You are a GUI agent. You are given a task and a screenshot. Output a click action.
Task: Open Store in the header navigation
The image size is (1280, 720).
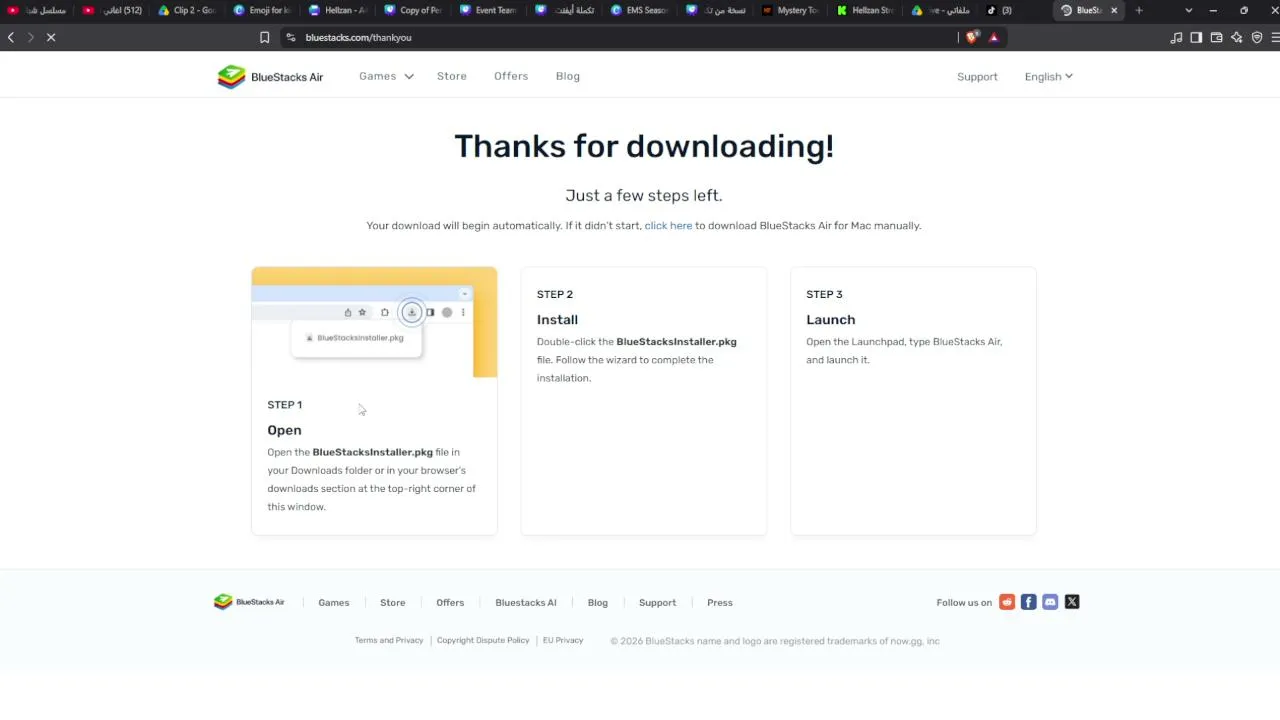coord(452,76)
